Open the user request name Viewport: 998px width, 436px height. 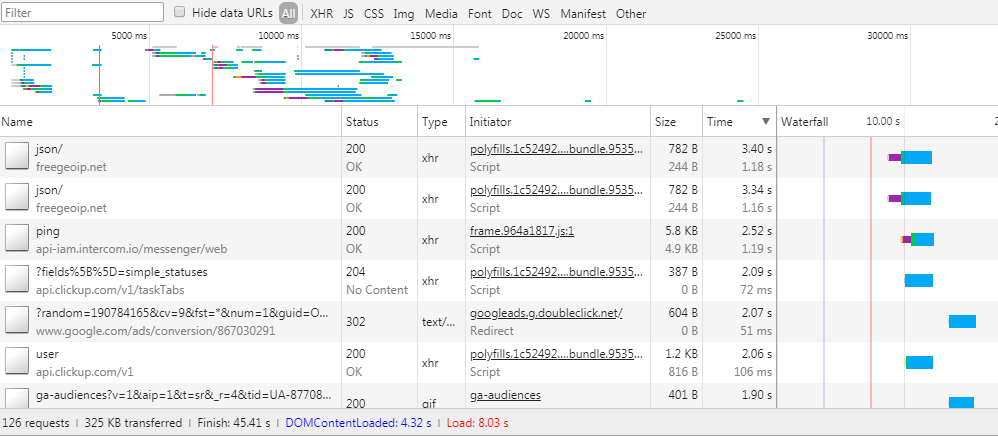[x=47, y=354]
